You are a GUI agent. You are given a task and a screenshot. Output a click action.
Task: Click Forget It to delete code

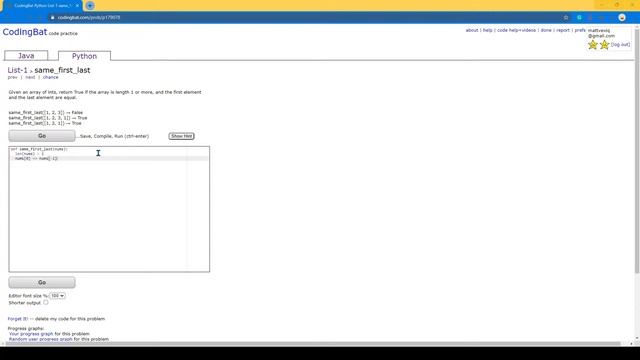pyautogui.click(x=18, y=319)
